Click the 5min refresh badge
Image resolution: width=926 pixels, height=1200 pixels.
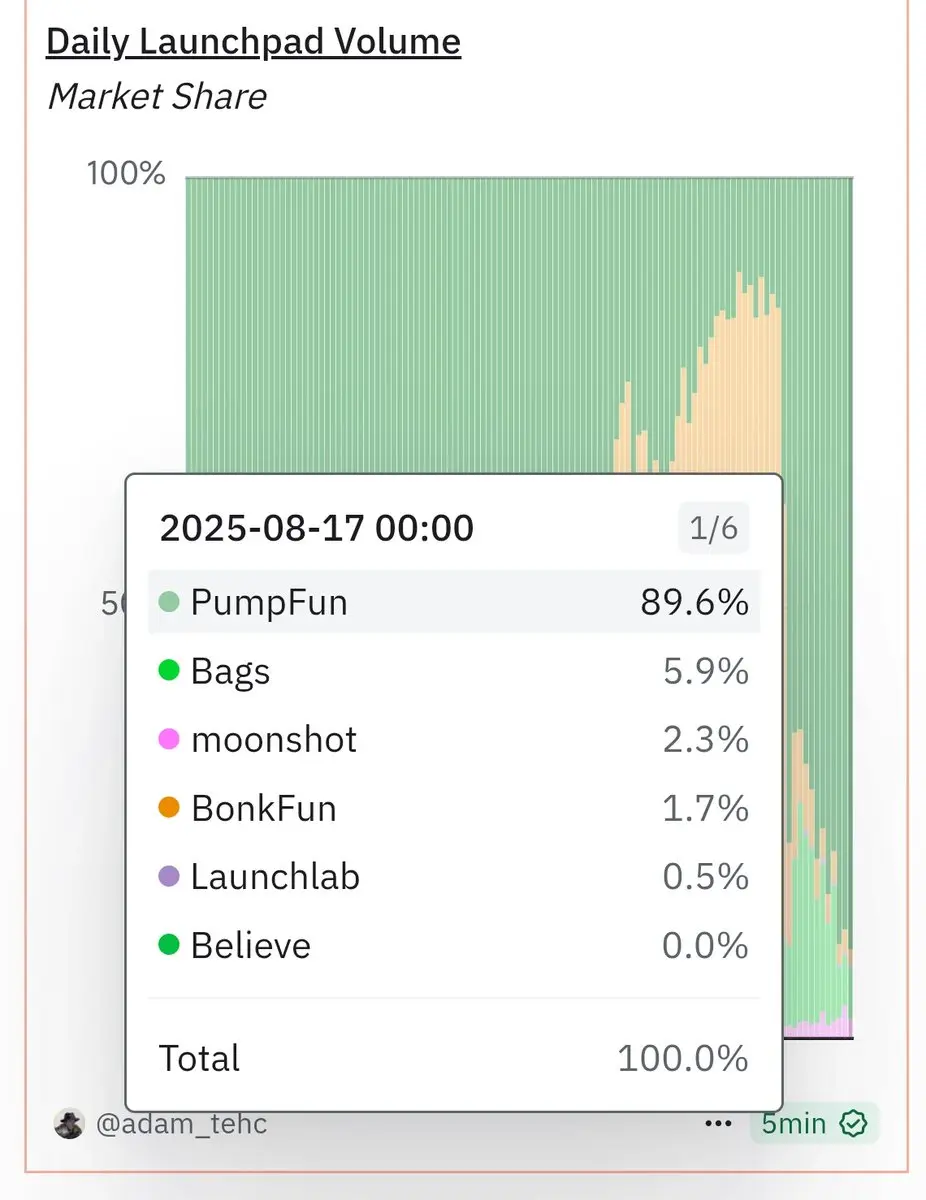click(x=815, y=1123)
